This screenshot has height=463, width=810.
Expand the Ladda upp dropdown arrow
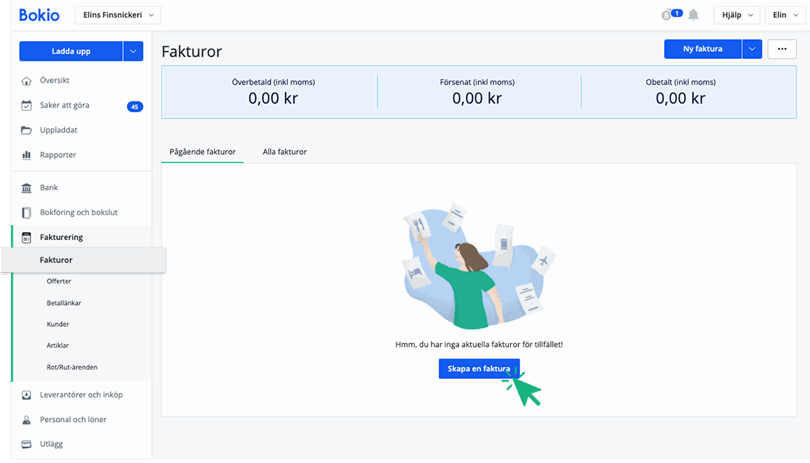134,49
